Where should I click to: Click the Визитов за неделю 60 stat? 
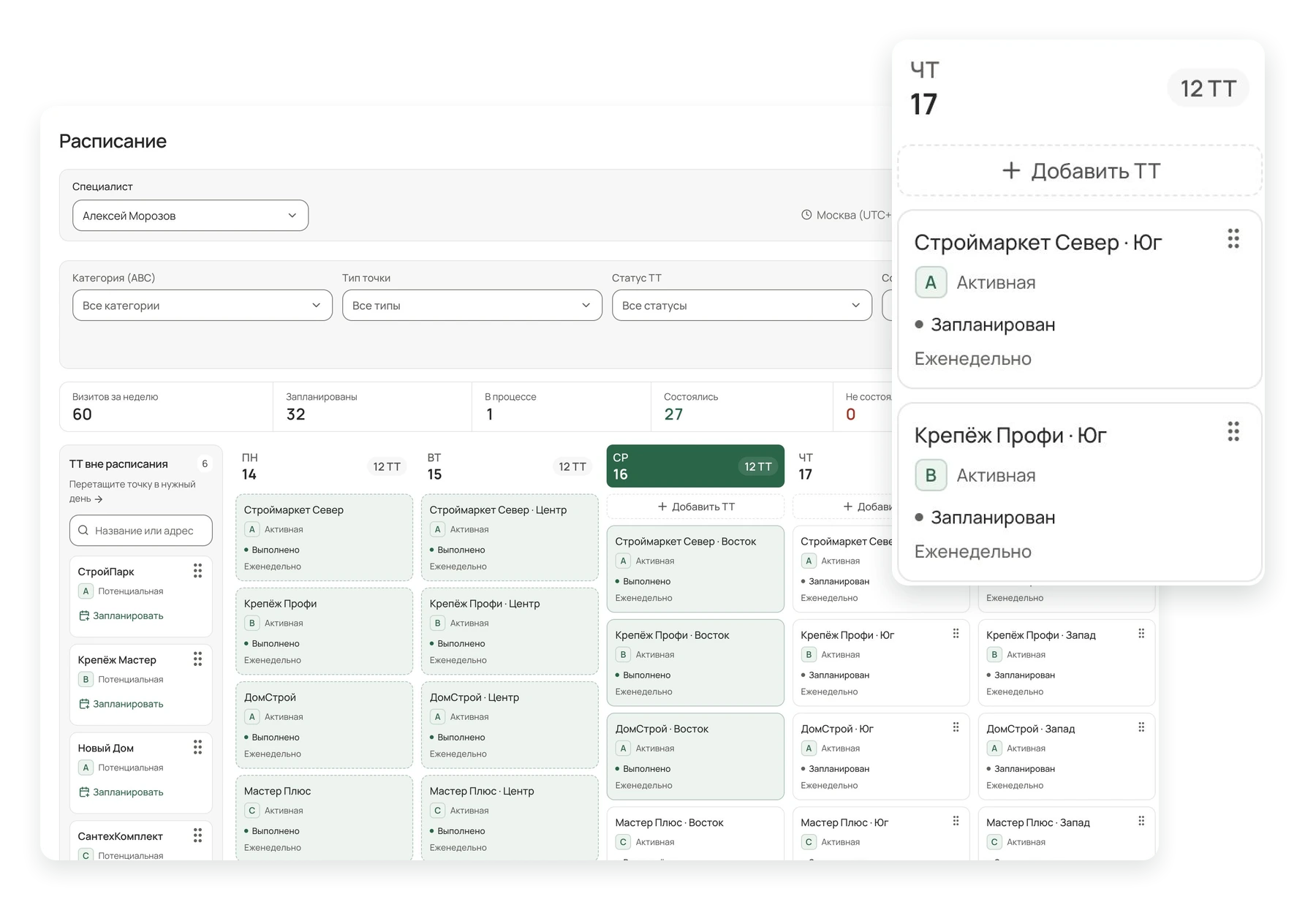click(166, 406)
